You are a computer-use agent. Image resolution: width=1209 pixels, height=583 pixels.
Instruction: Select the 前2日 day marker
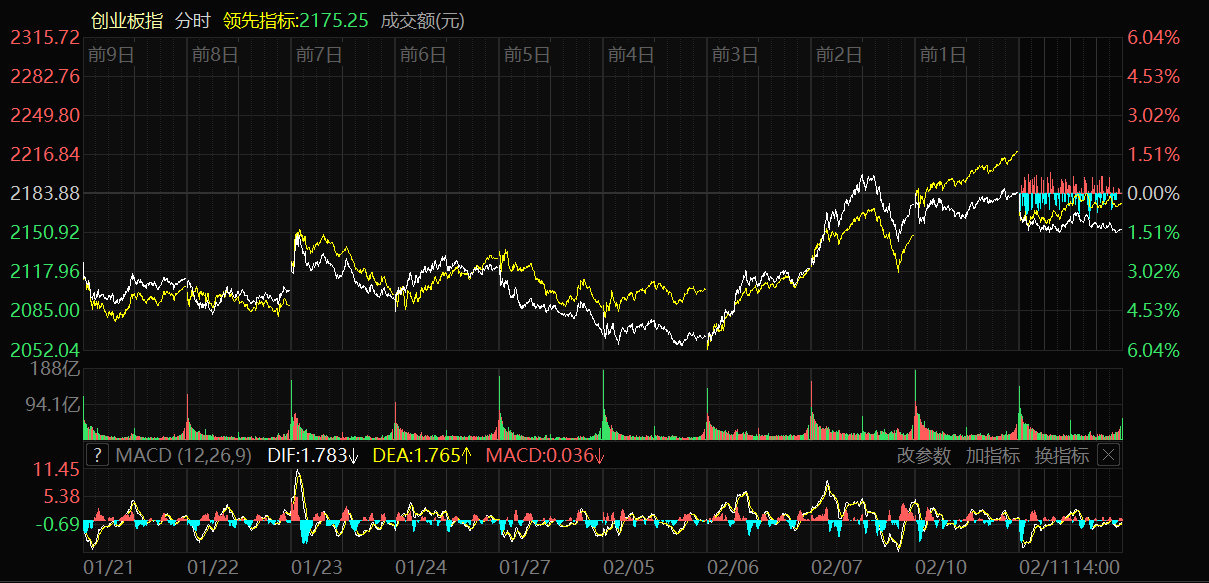click(x=839, y=54)
